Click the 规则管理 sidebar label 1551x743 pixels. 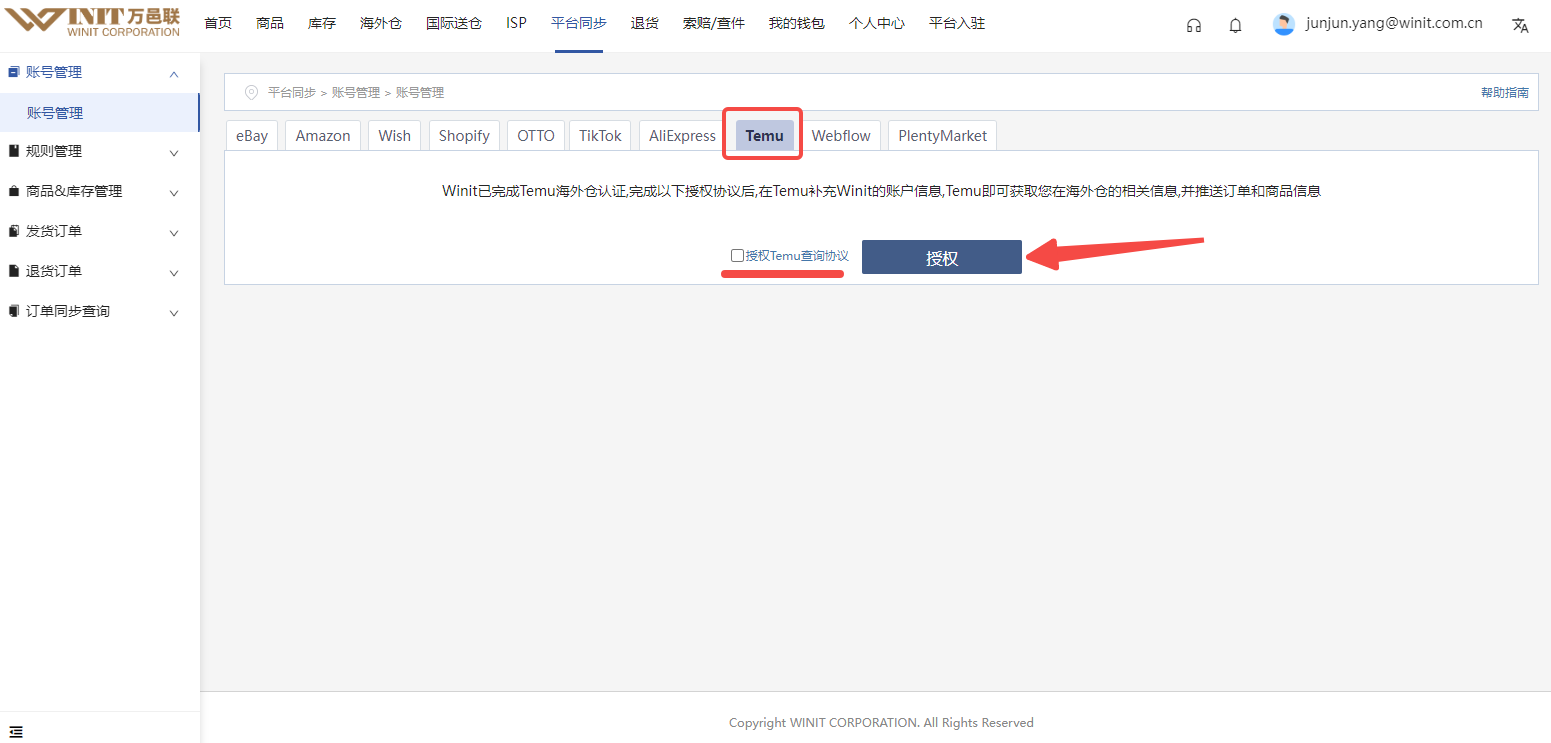(54, 151)
